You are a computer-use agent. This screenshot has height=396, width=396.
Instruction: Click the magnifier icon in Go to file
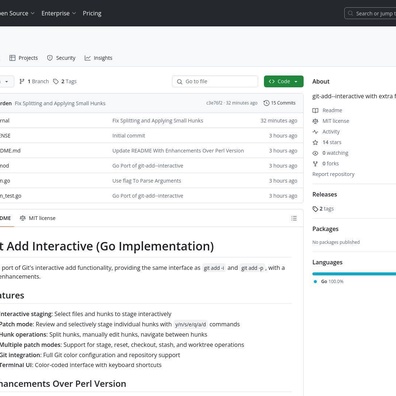[179, 81]
